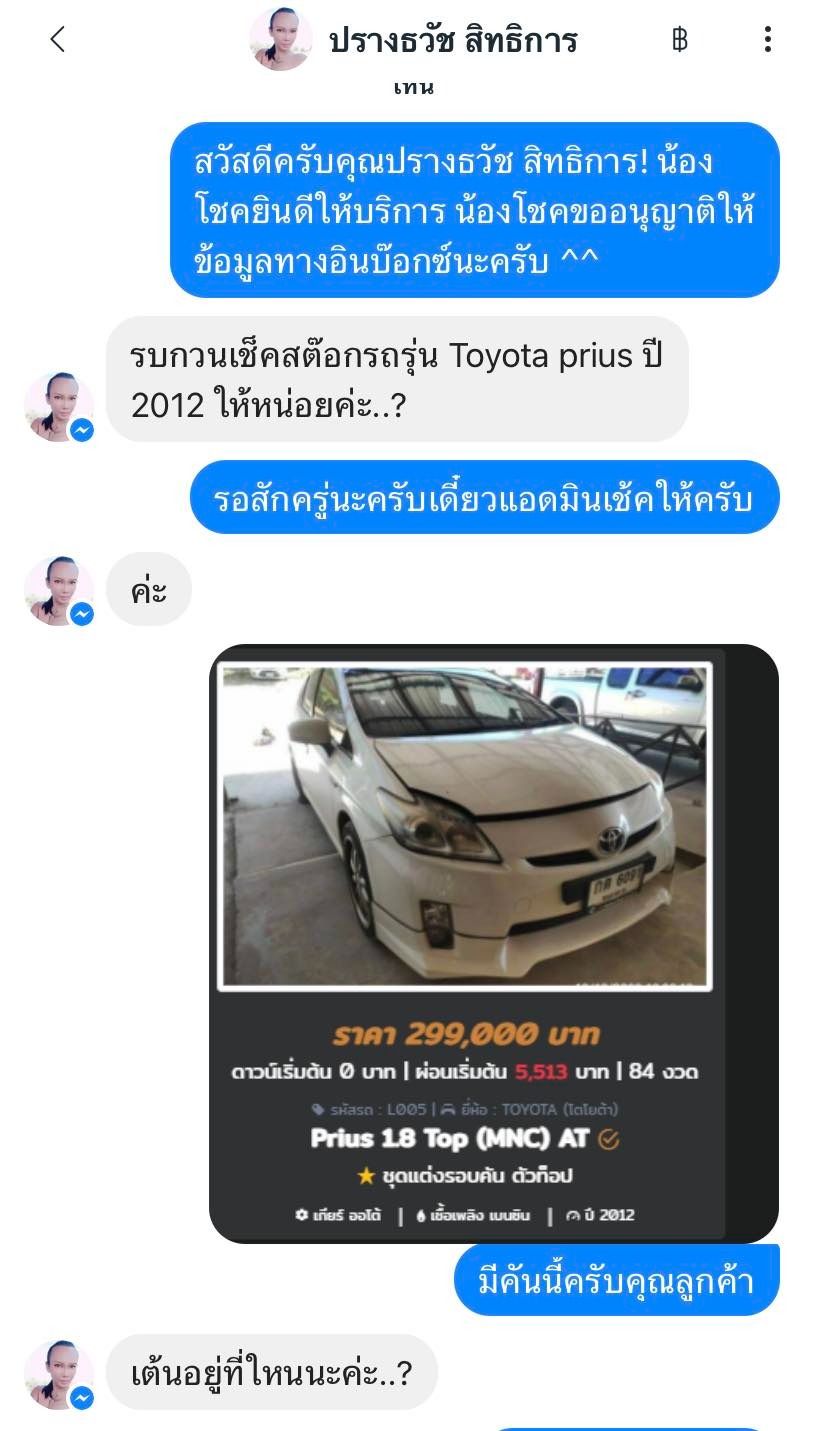This screenshot has width=828, height=1431.
Task: Tap the verified check badge beside Prius title
Action: coord(608,1139)
